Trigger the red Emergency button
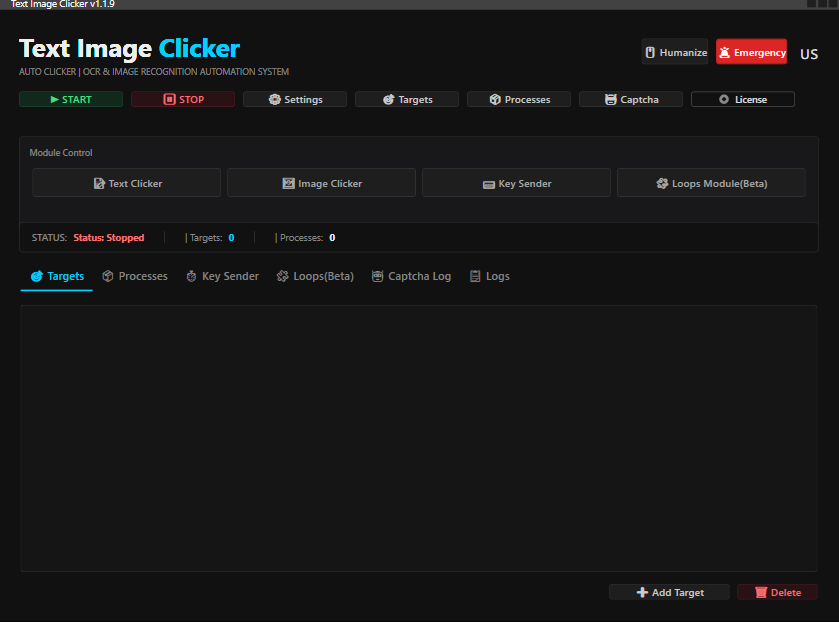839x622 pixels. coord(751,53)
